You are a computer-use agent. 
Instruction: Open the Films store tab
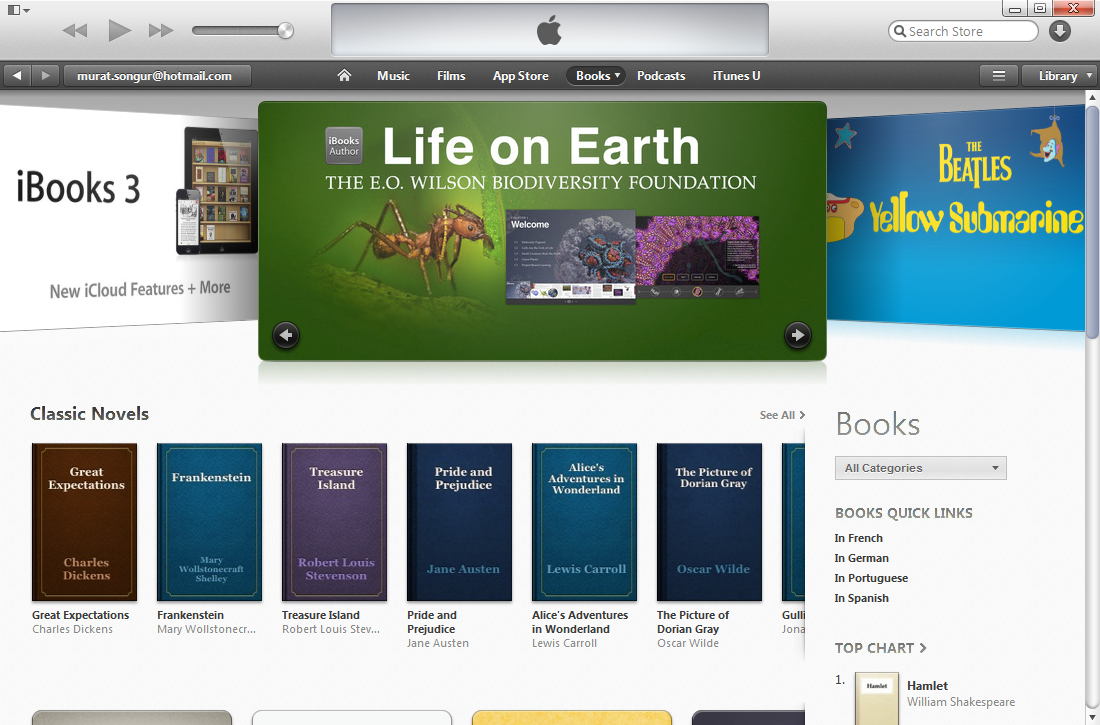coord(451,76)
